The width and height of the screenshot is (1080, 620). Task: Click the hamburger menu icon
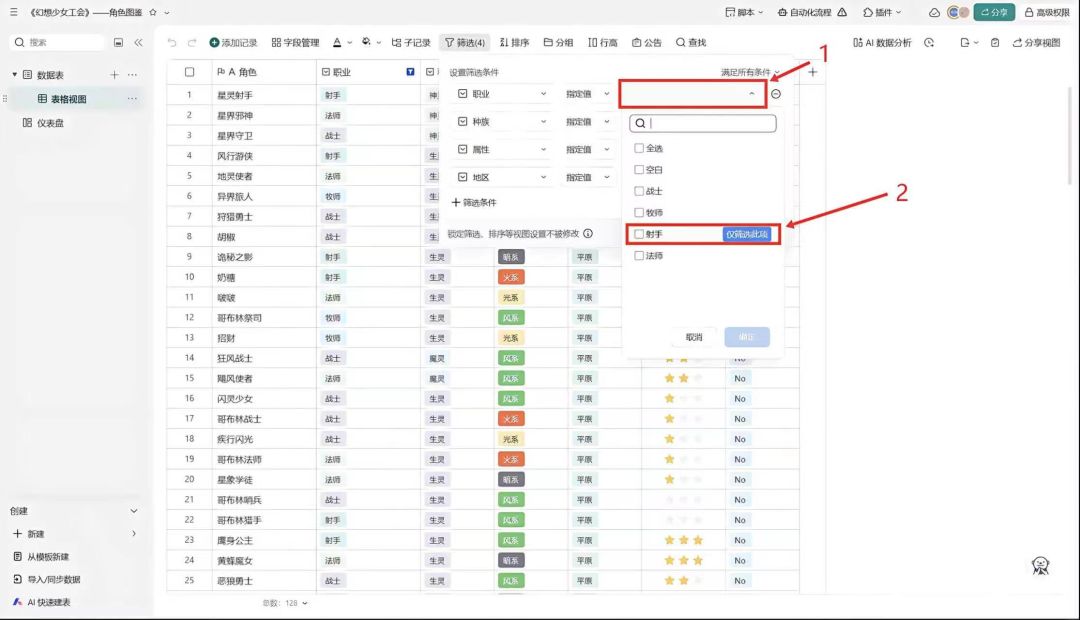14,12
